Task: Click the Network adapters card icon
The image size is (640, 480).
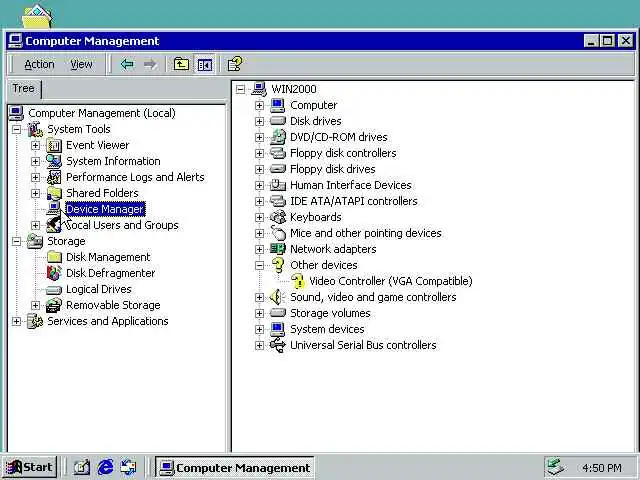Action: [x=278, y=249]
